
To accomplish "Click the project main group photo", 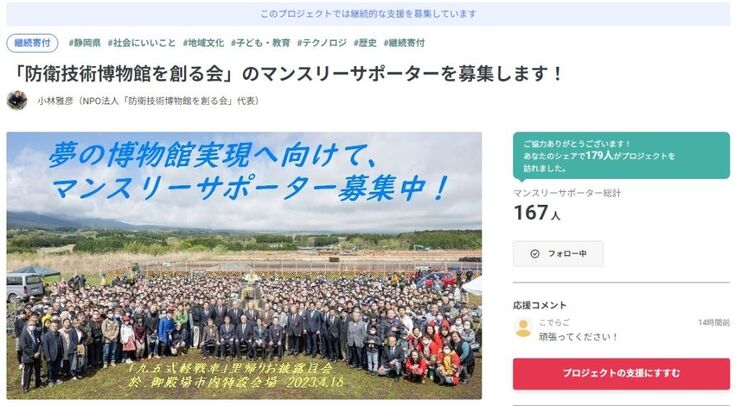I will coord(244,266).
